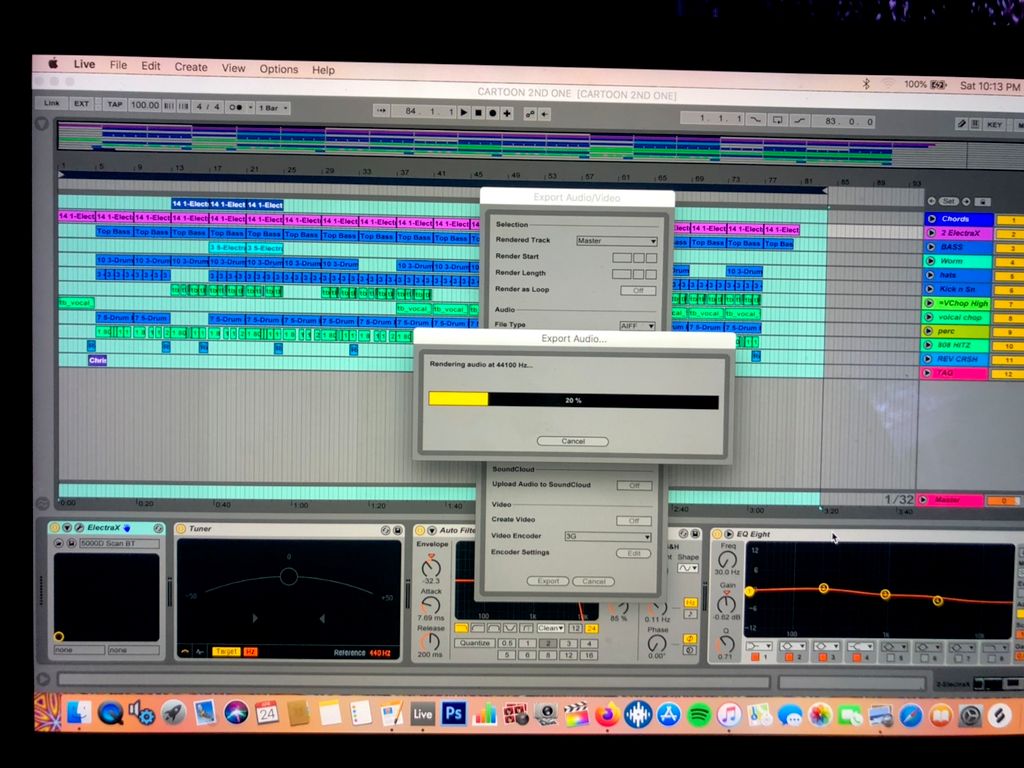The height and width of the screenshot is (768, 1024).
Task: Toggle the Loop switch in the control bar
Action: (777, 120)
